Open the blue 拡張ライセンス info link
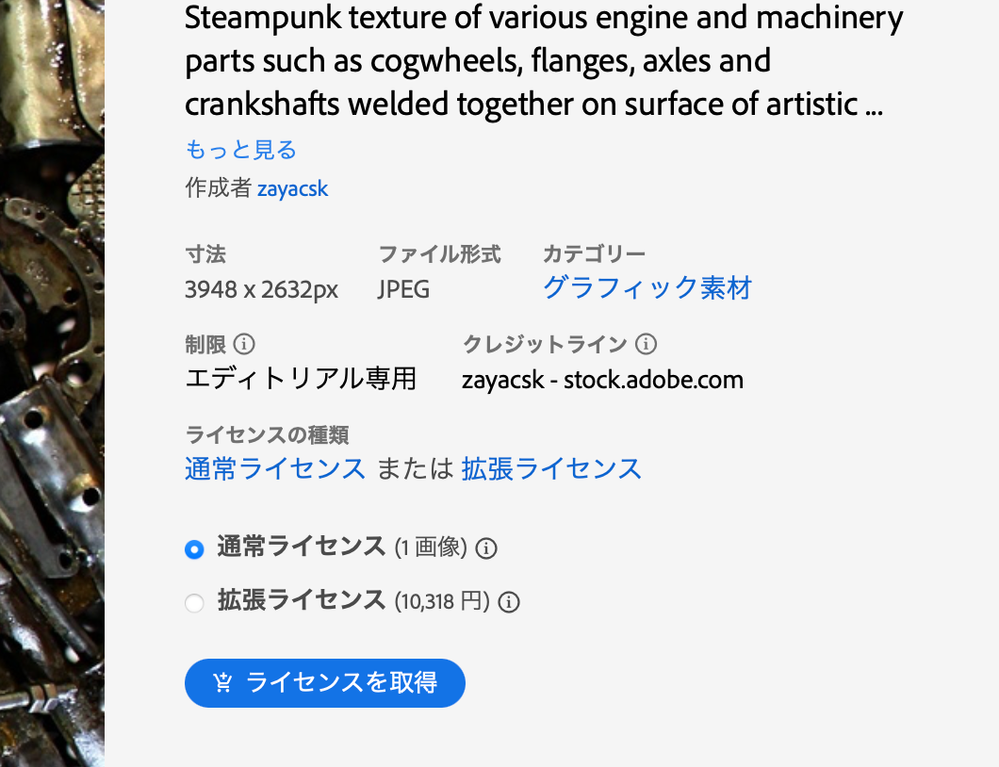 (551, 469)
